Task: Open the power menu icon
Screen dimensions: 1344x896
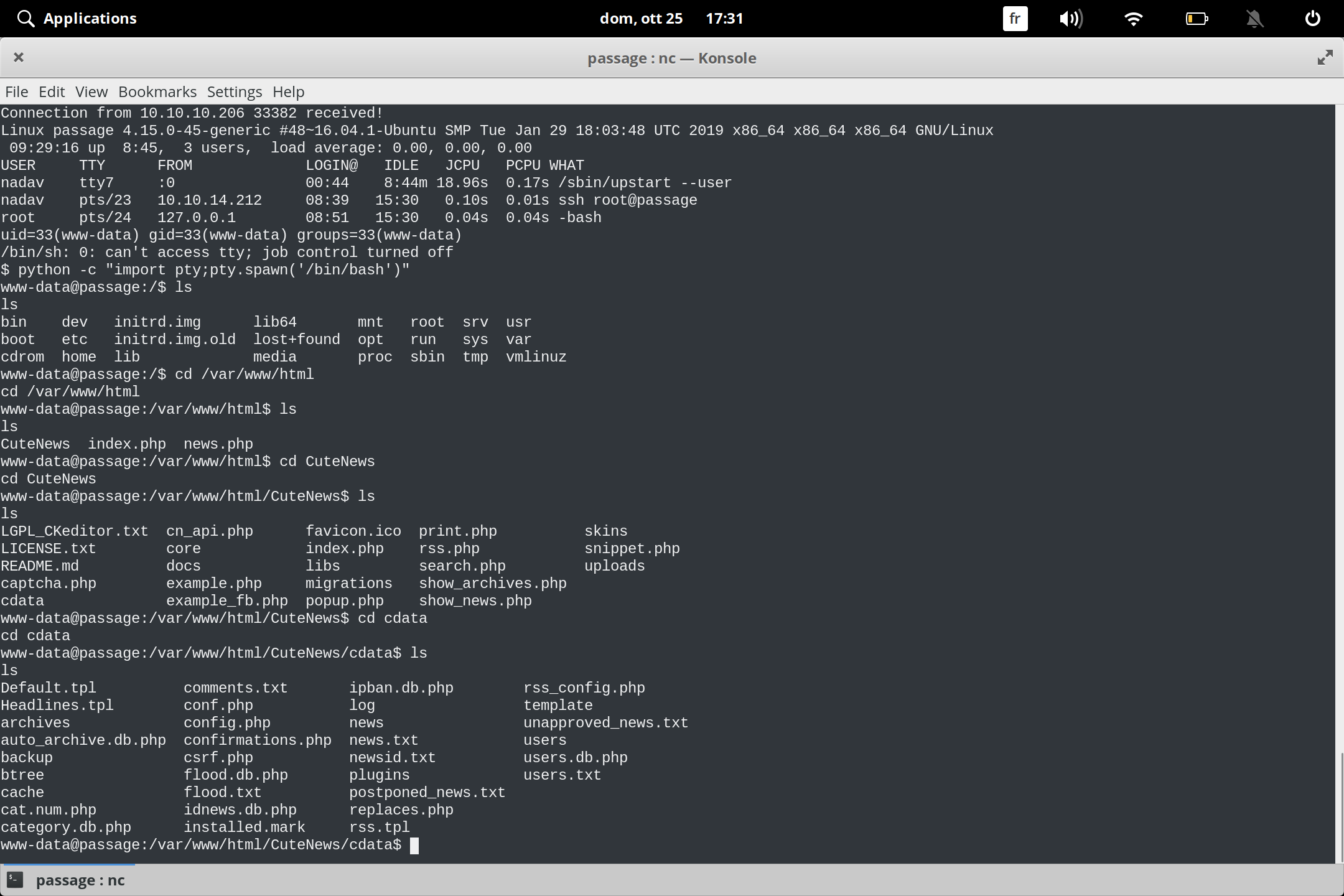Action: click(1312, 18)
